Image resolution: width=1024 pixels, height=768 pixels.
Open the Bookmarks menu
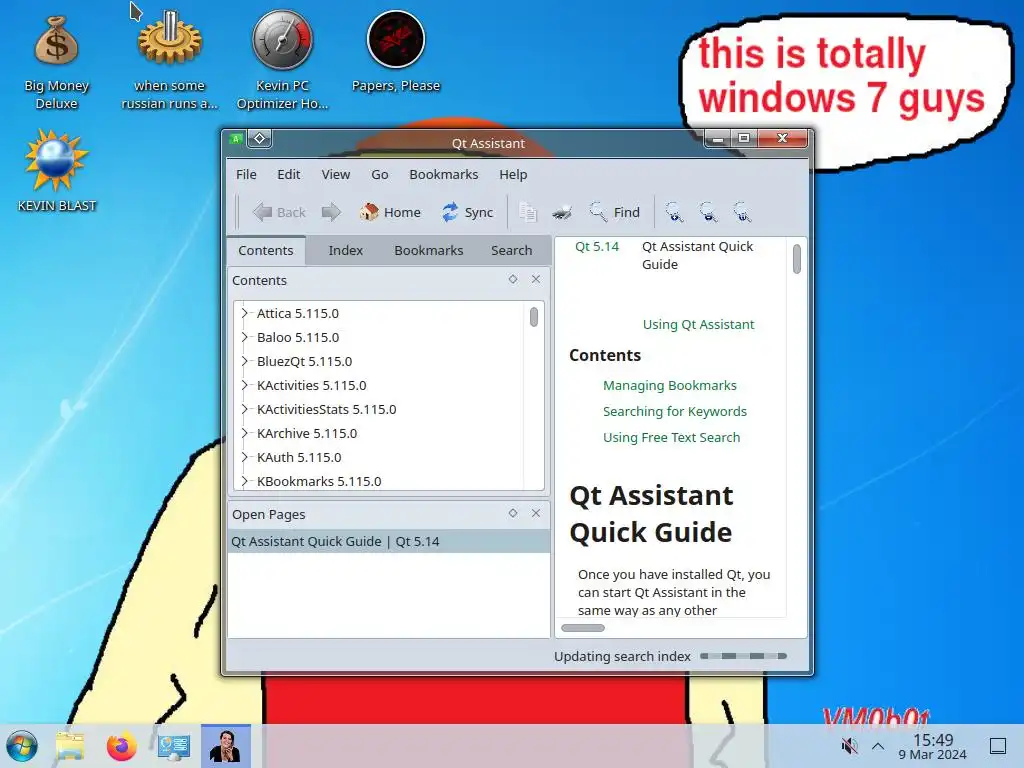pos(443,174)
